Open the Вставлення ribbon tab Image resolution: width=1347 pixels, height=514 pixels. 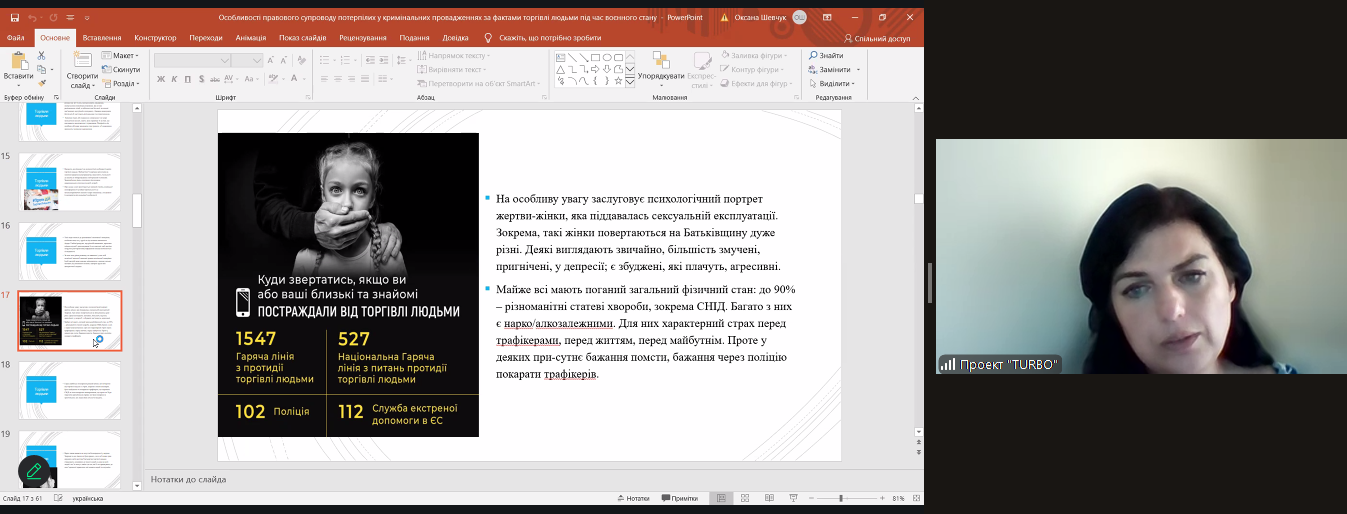tap(102, 37)
